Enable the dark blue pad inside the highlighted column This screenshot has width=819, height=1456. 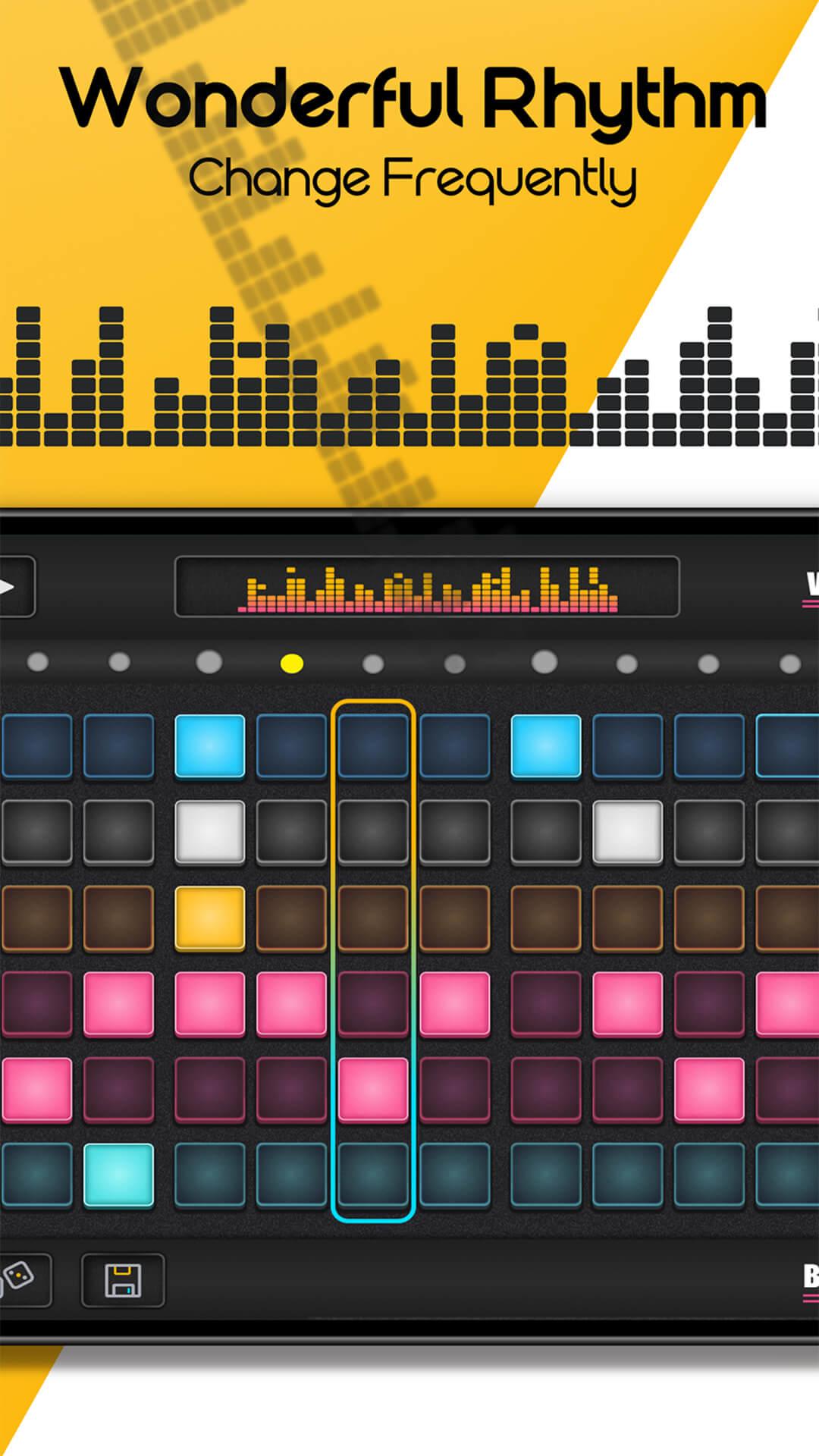(373, 746)
